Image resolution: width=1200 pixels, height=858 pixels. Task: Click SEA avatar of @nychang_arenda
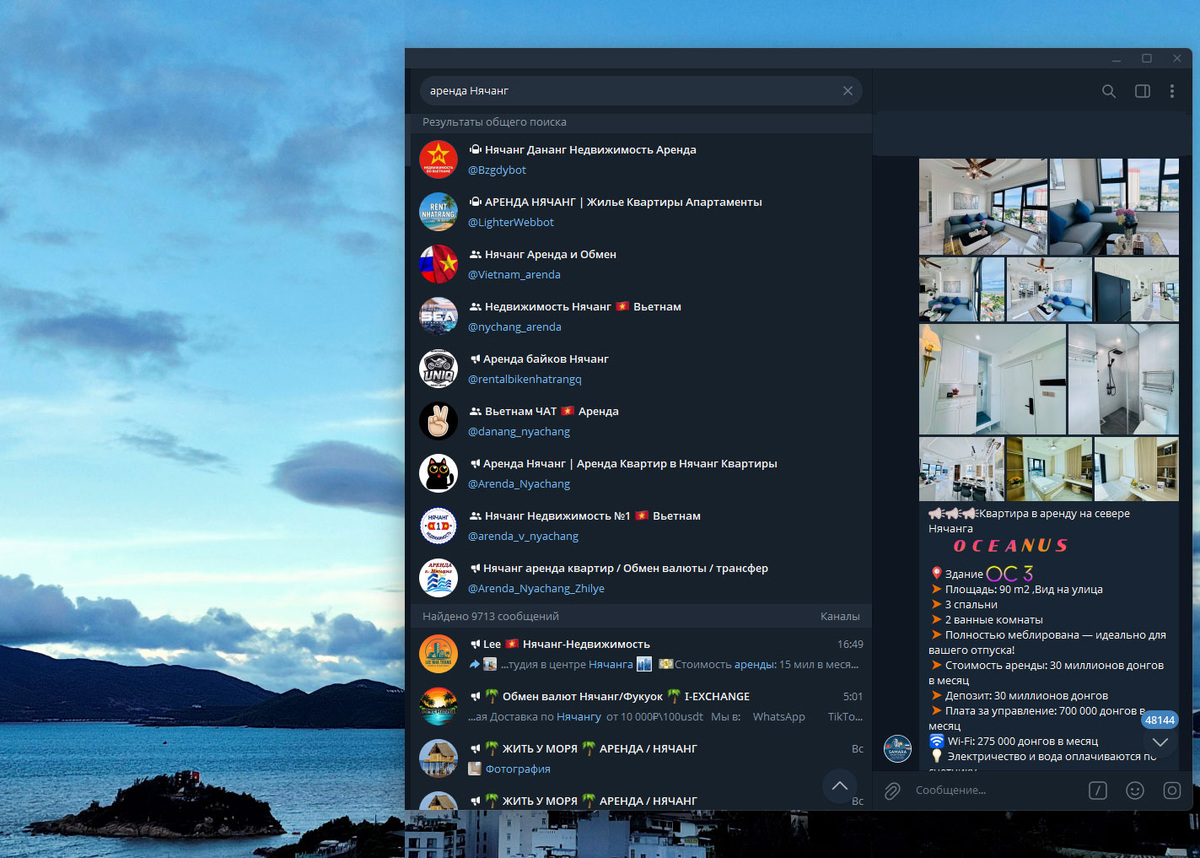point(438,316)
